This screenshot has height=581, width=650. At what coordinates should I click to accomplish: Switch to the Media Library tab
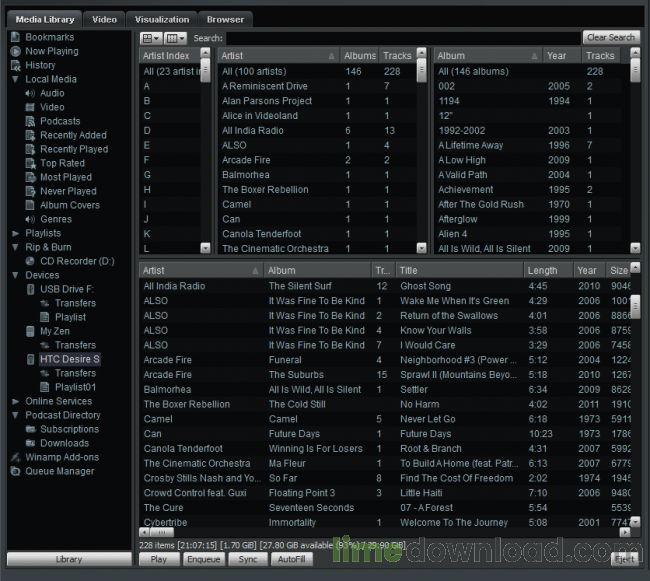[45, 19]
